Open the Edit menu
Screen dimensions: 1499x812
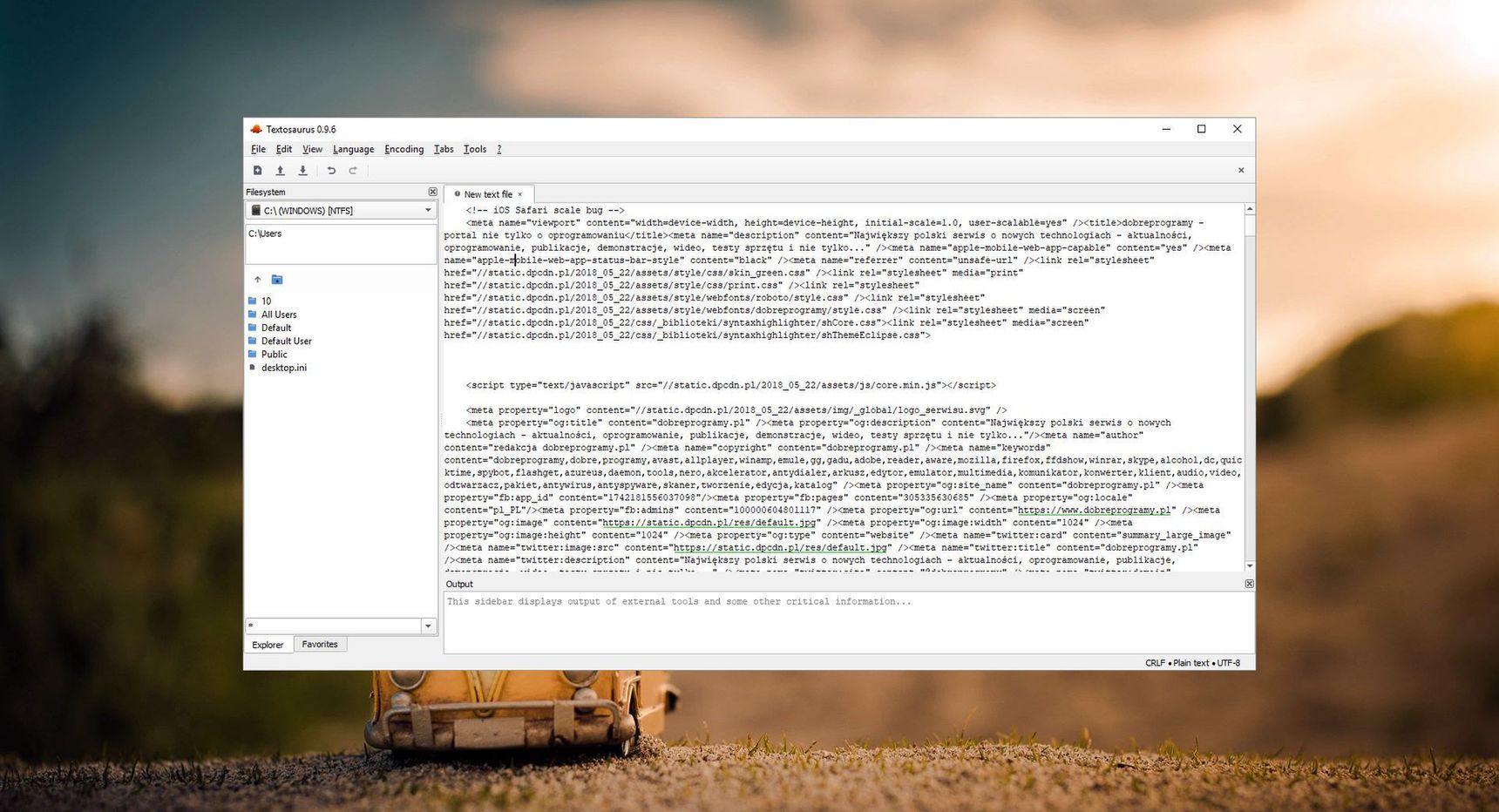284,149
